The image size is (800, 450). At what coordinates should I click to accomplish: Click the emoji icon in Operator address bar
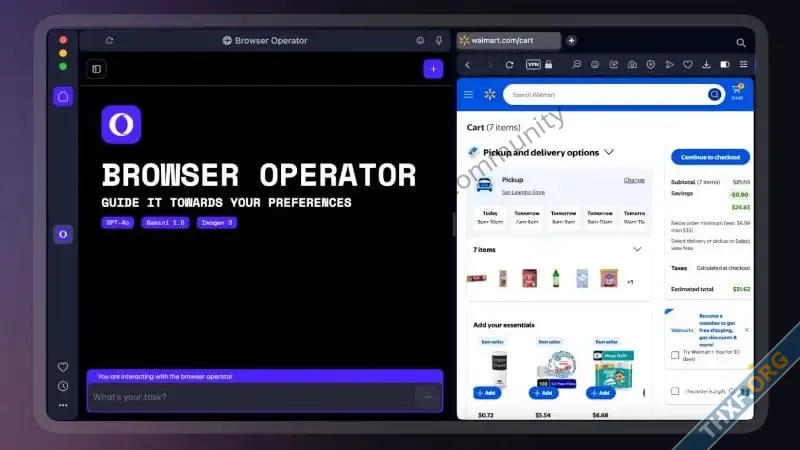(x=420, y=40)
